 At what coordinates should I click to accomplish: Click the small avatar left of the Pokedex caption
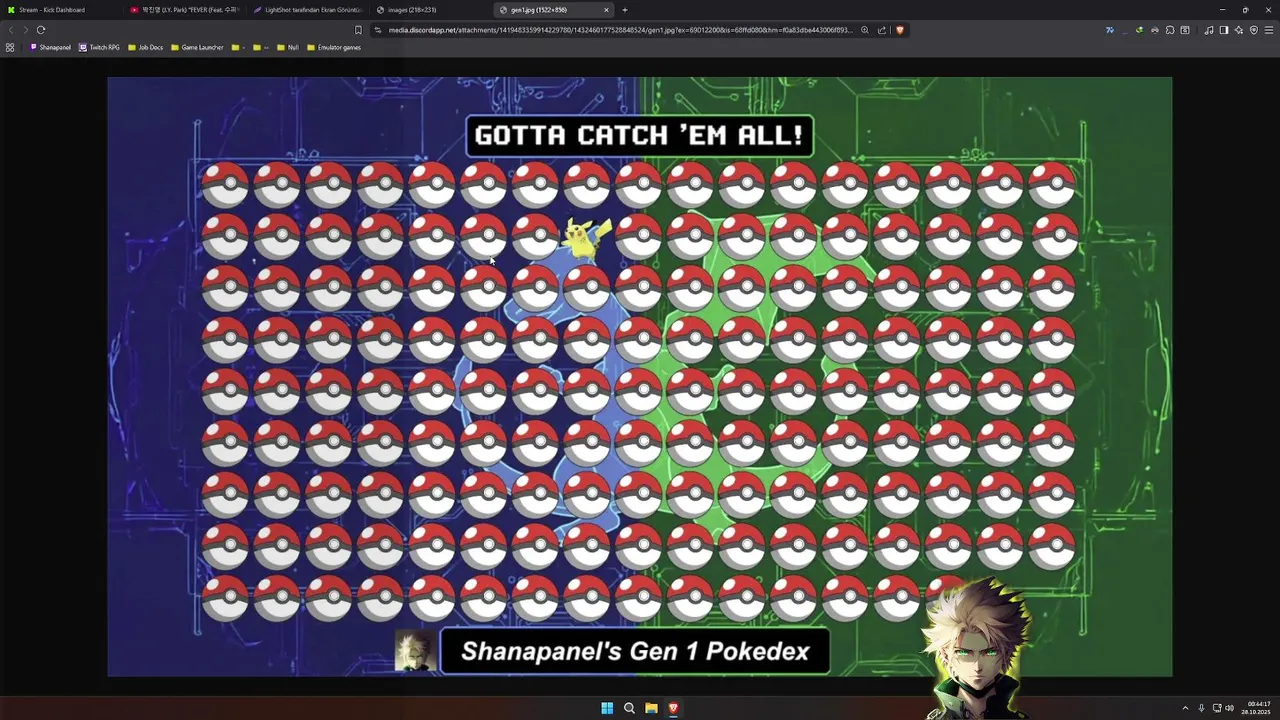coord(416,651)
